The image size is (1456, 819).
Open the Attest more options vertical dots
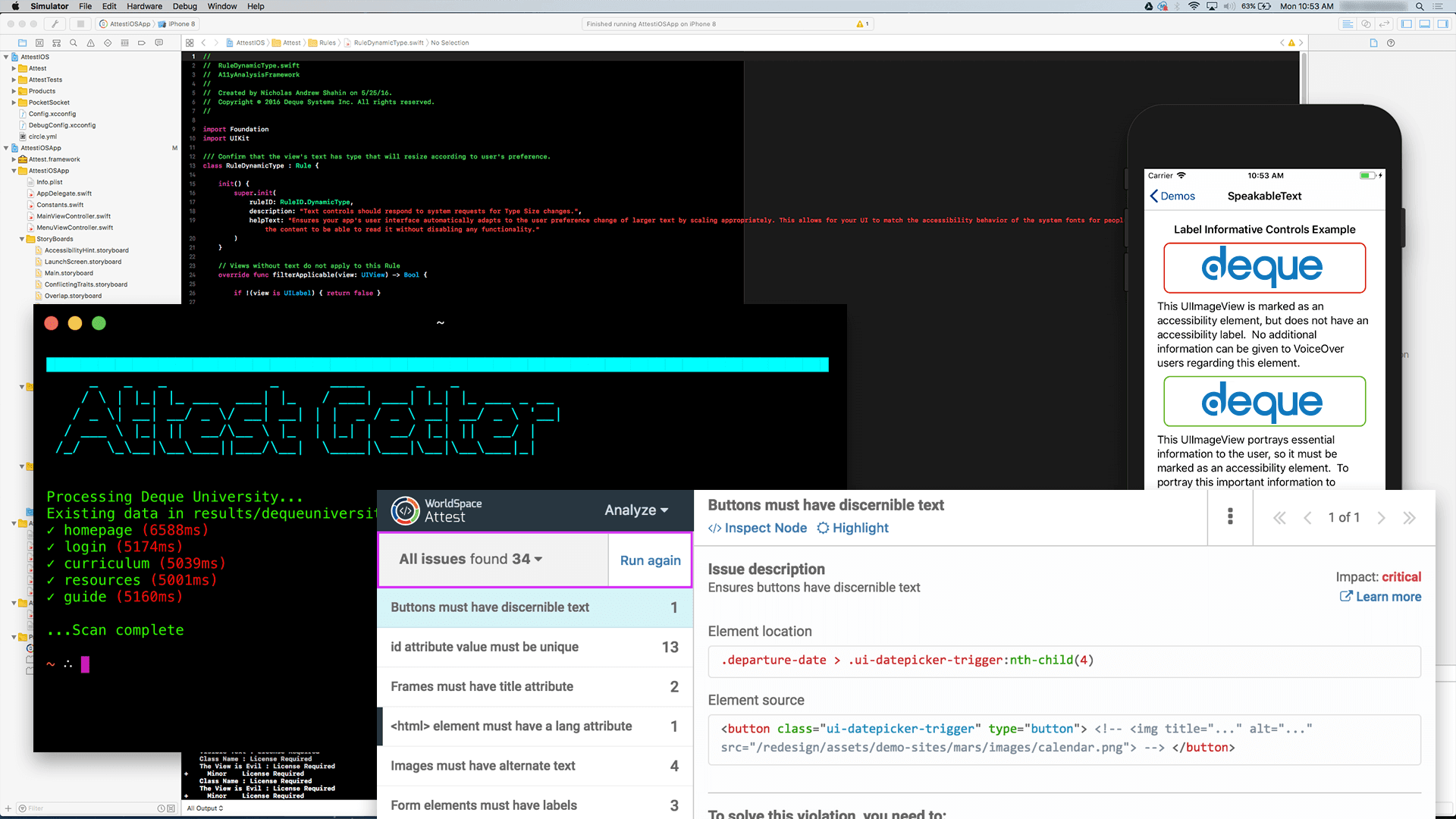click(x=1230, y=516)
